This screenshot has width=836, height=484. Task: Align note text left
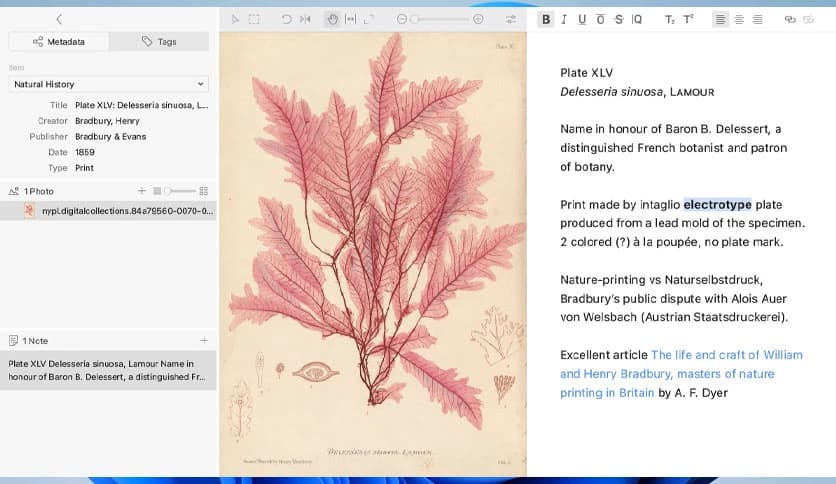tap(720, 20)
